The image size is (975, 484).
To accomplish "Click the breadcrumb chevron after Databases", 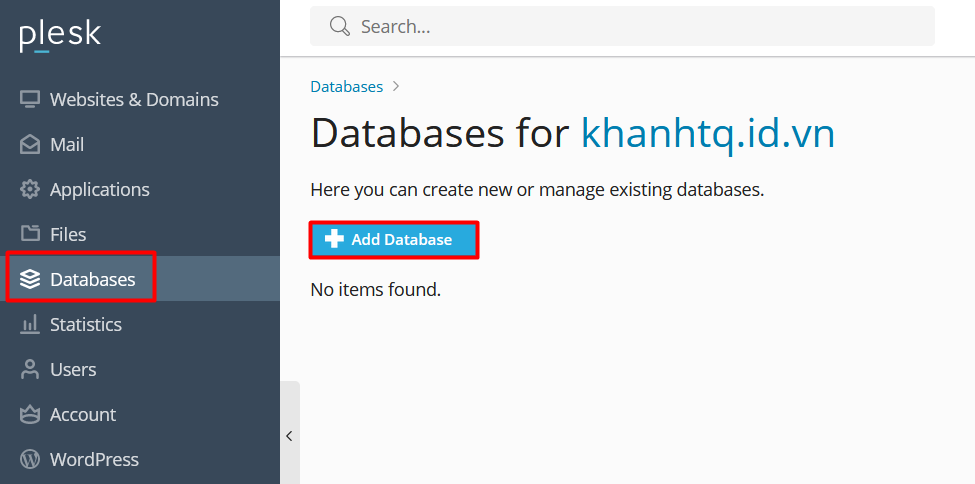I will tap(396, 87).
